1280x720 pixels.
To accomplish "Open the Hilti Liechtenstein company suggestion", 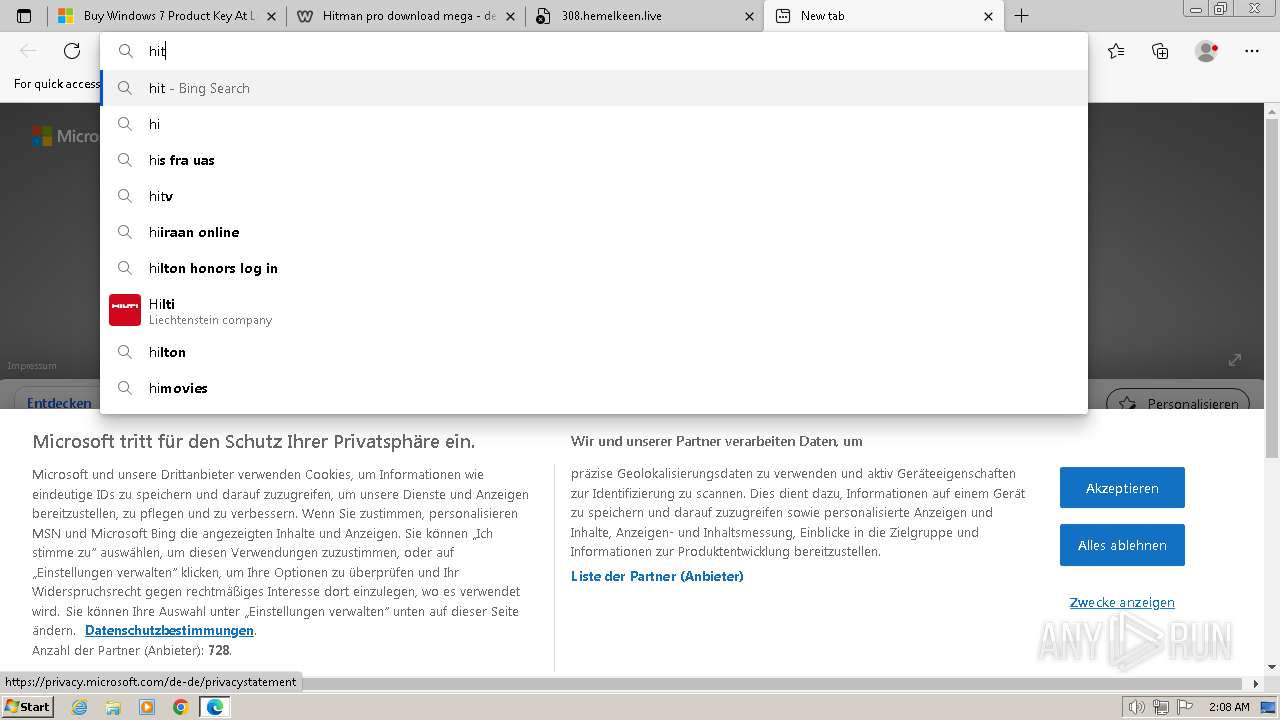I will (x=594, y=310).
